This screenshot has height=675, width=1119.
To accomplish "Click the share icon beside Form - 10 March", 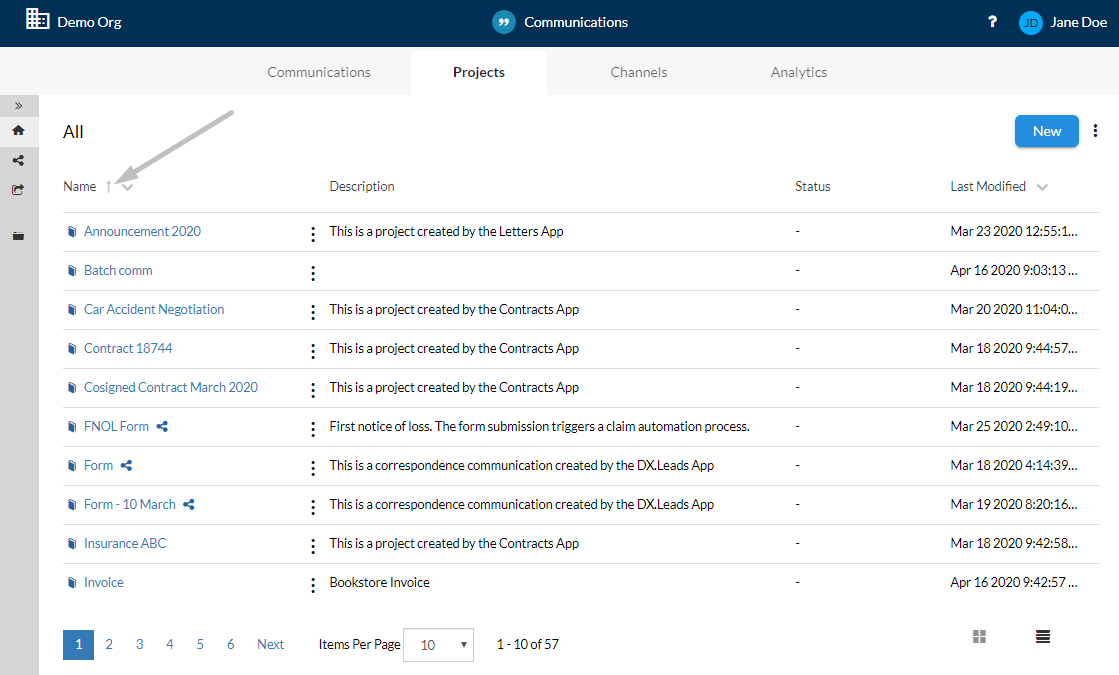I will pyautogui.click(x=188, y=504).
